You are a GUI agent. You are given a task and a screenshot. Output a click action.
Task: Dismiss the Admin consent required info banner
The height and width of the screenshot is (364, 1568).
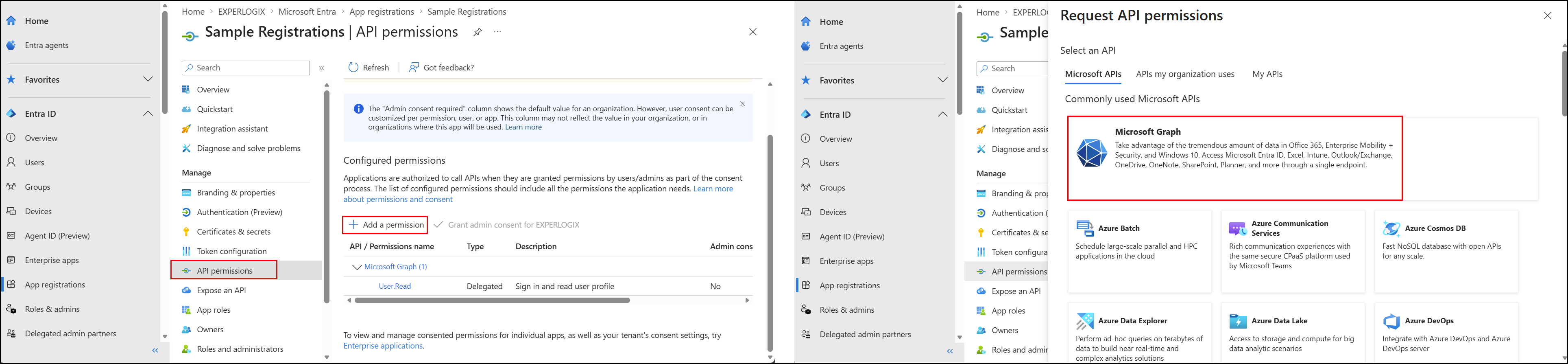tap(743, 104)
